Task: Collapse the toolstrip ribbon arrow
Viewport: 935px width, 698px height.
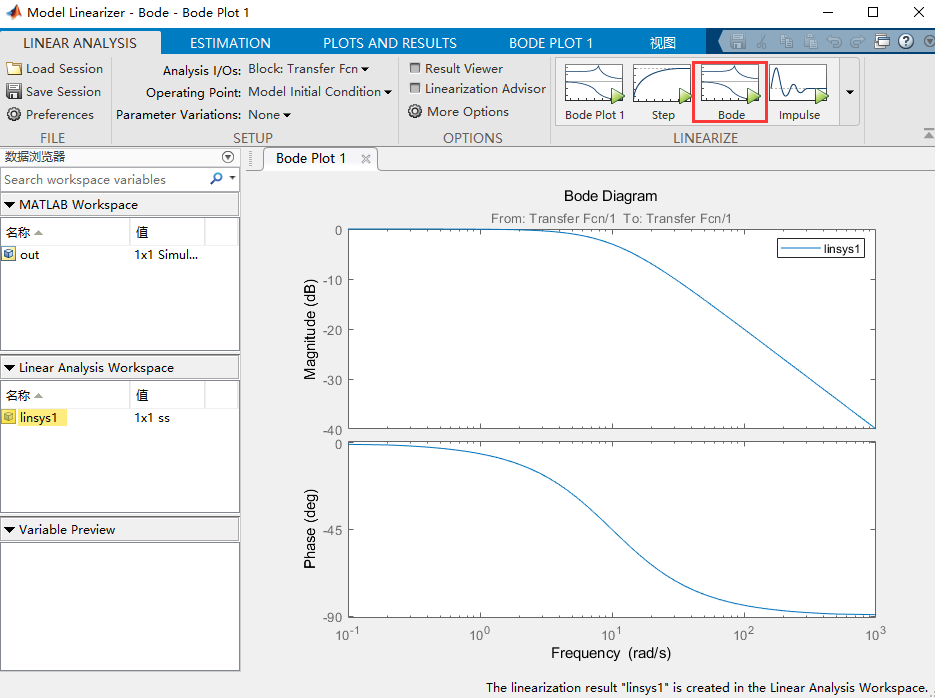Action: tap(928, 134)
